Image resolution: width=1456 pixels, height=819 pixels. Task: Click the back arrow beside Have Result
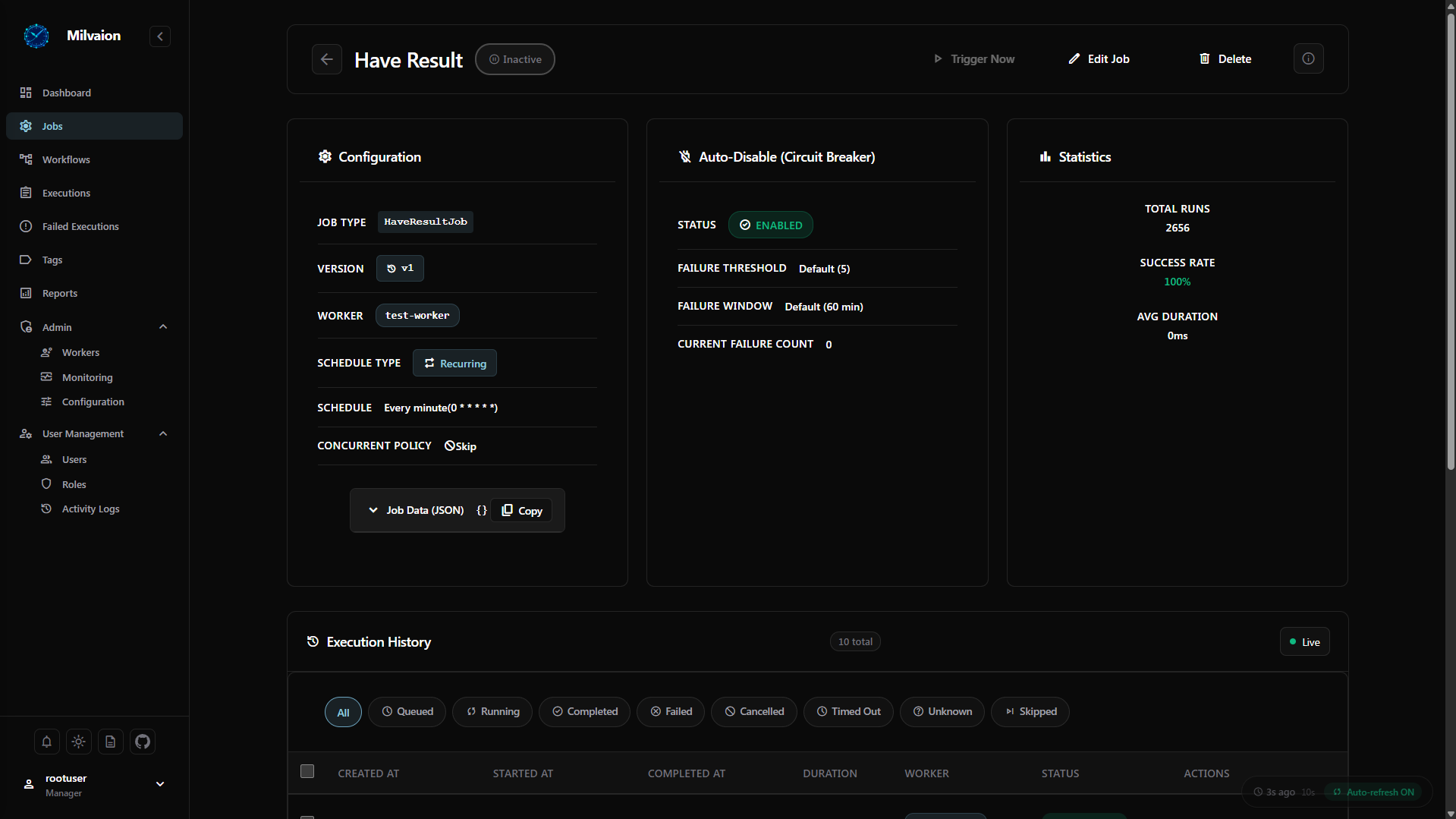[327, 59]
